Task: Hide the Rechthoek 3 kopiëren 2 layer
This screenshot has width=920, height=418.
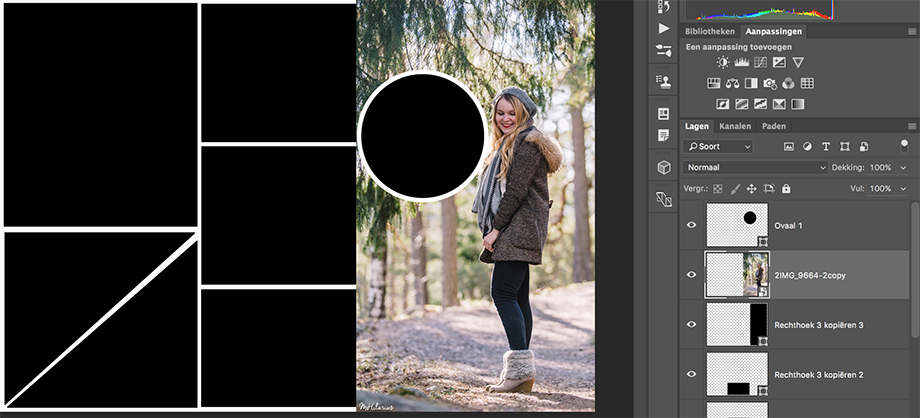Action: [x=692, y=374]
